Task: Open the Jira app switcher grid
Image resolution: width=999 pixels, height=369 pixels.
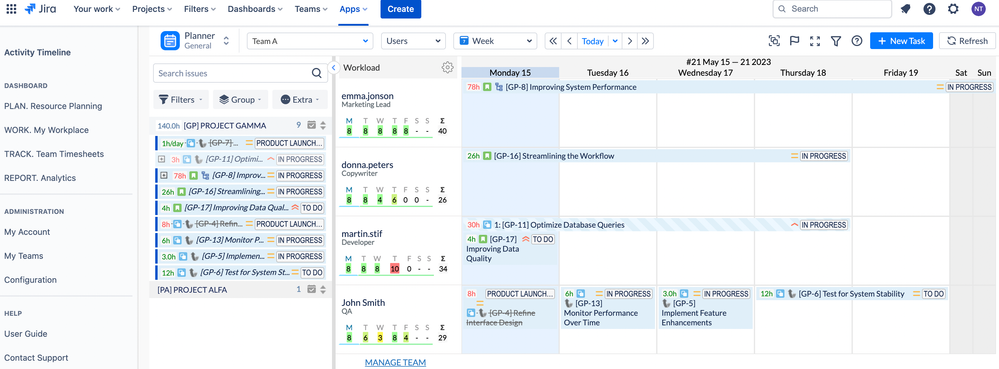Action: 11,9
